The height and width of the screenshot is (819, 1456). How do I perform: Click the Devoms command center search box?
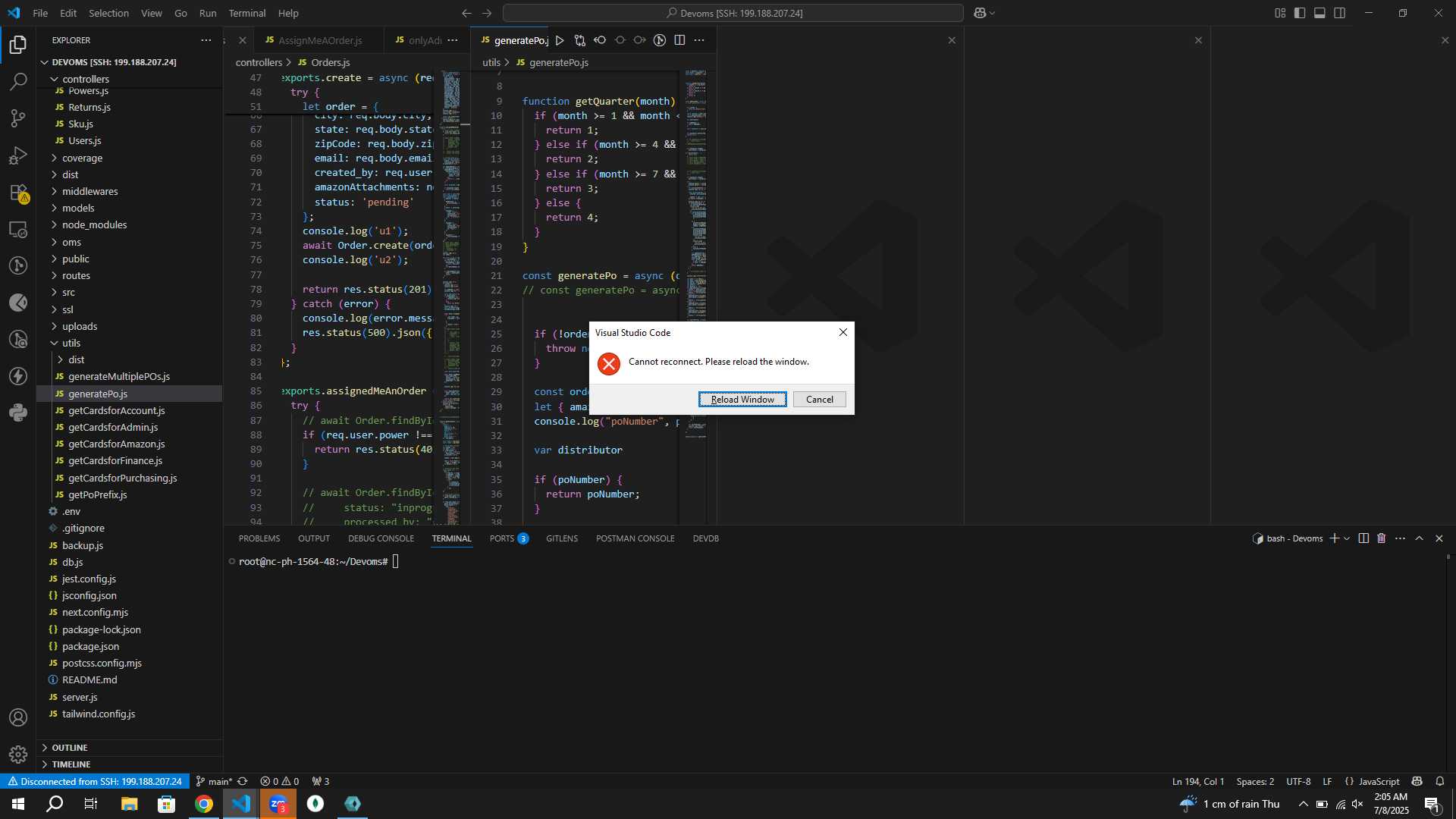tap(733, 13)
